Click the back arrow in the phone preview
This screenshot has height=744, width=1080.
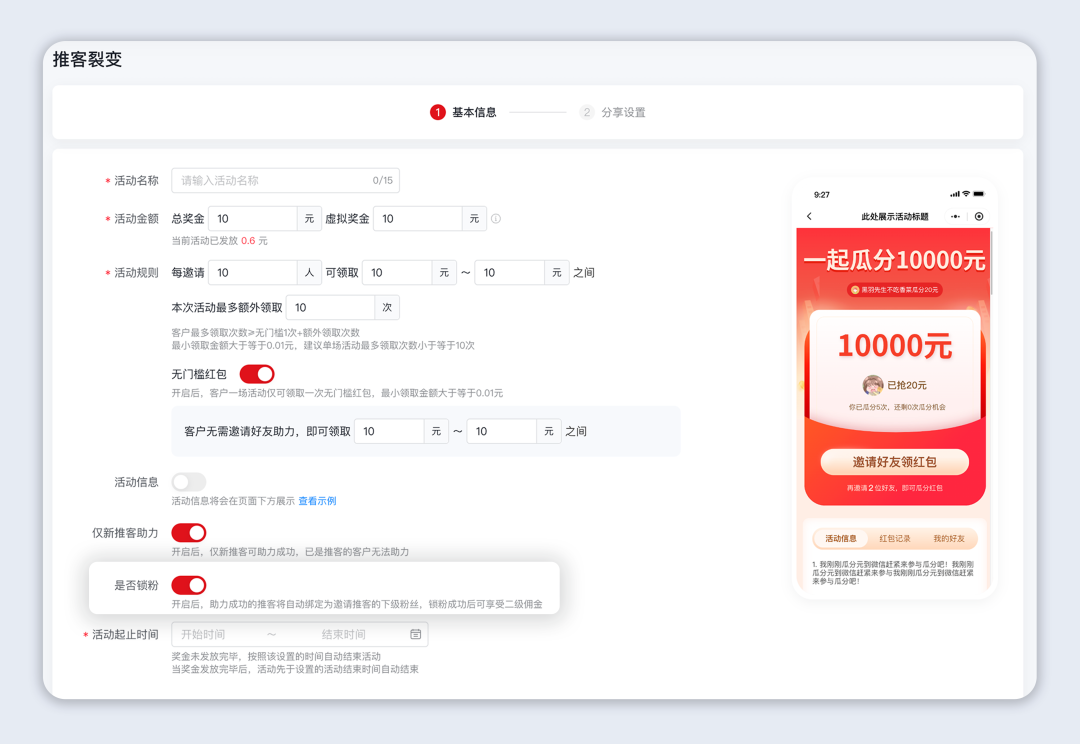coord(809,216)
